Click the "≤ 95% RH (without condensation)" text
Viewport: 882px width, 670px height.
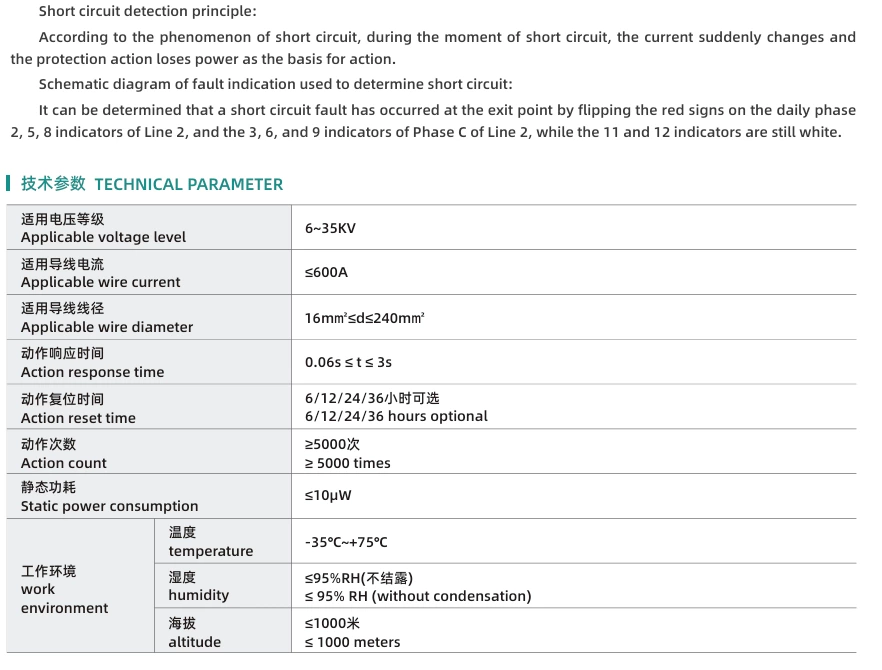[417, 596]
